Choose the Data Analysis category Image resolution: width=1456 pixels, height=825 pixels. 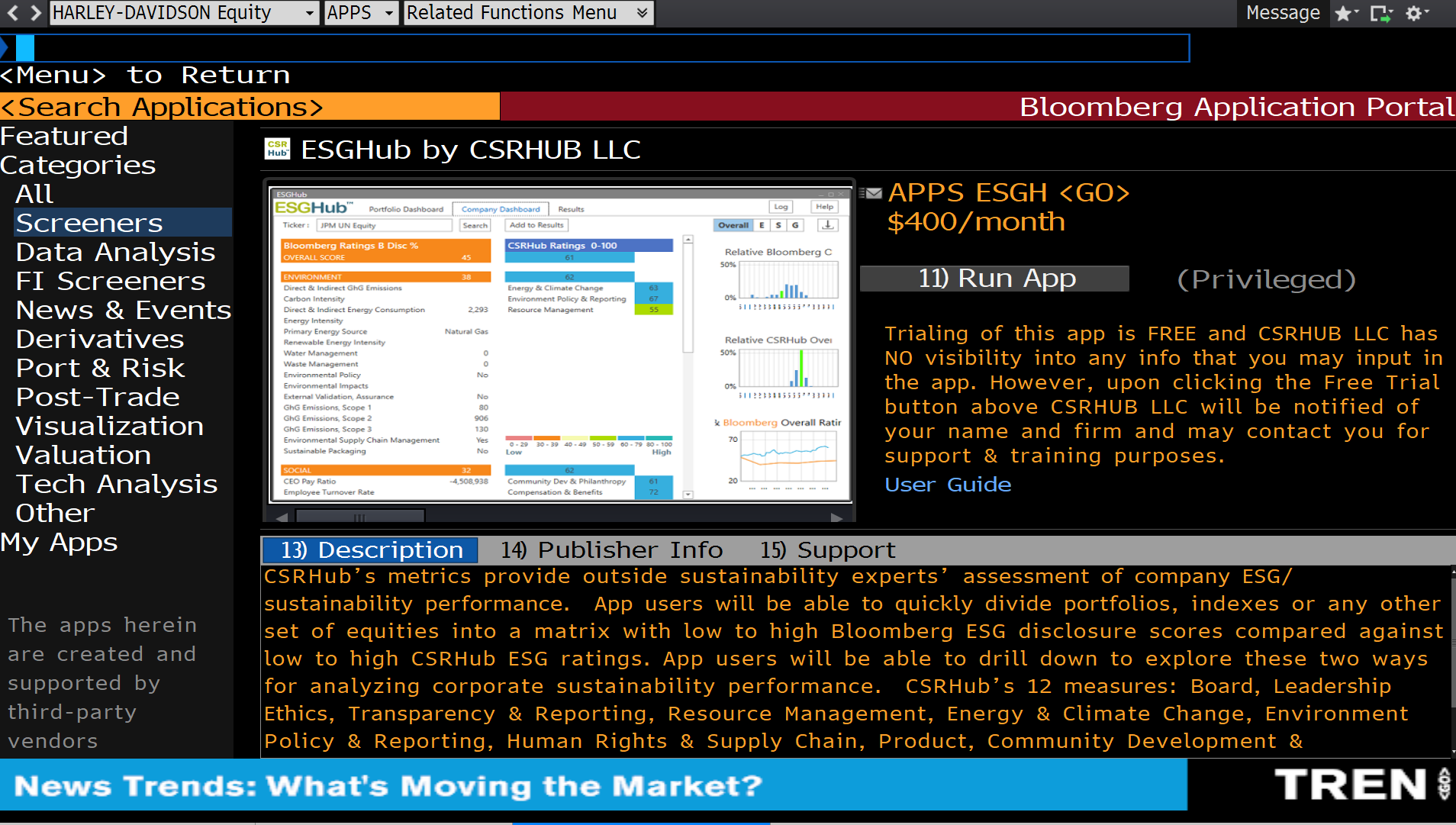tap(115, 252)
